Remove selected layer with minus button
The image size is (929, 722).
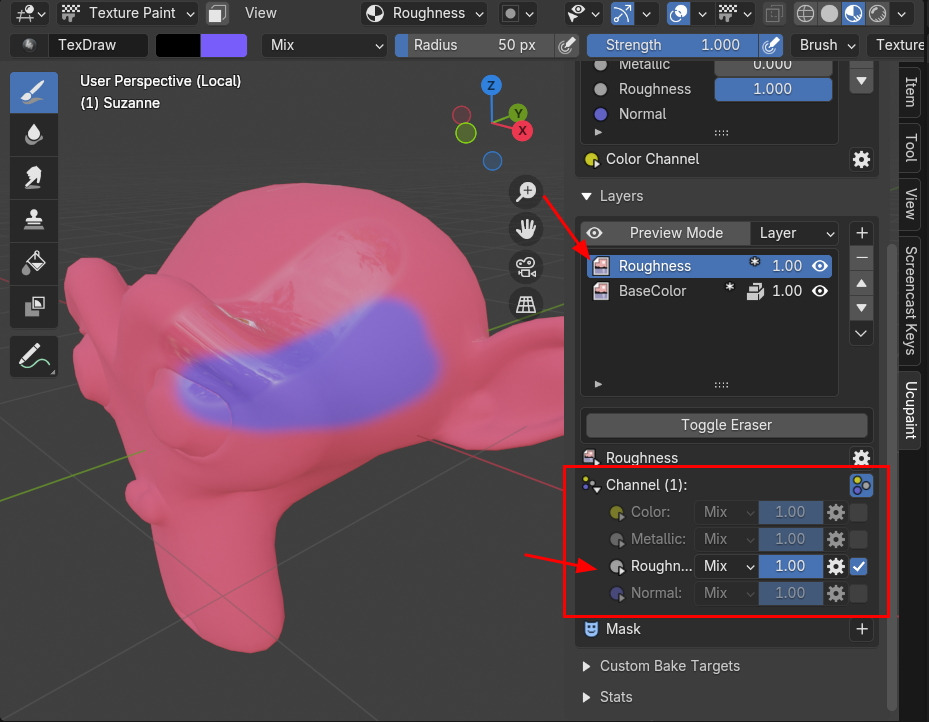click(861, 258)
